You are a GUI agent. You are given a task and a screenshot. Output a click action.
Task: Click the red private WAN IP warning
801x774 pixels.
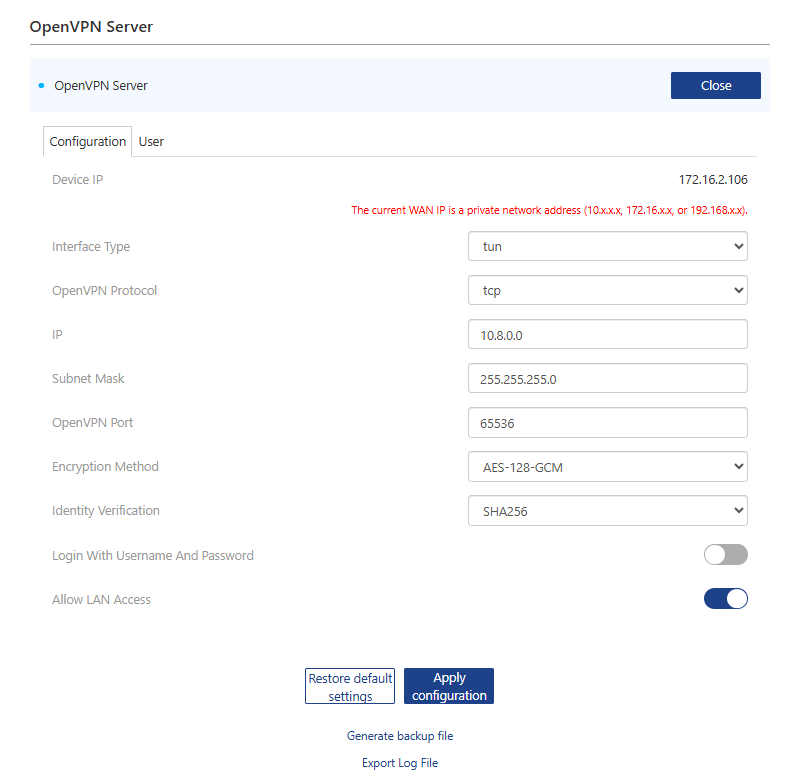tap(549, 210)
